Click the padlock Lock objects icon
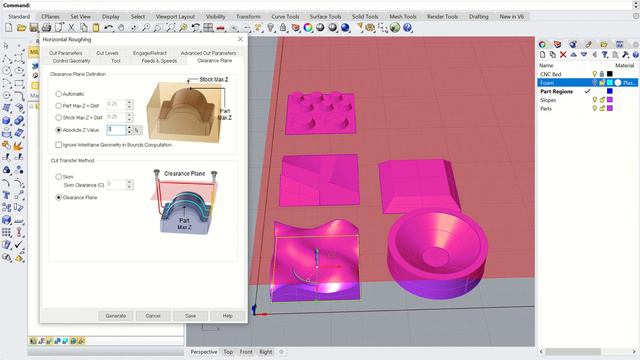The width and height of the screenshot is (640, 360). pos(283,27)
